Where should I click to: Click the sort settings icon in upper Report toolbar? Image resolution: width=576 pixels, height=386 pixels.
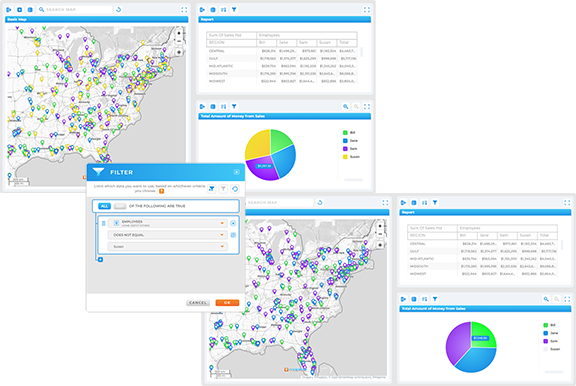click(x=223, y=10)
